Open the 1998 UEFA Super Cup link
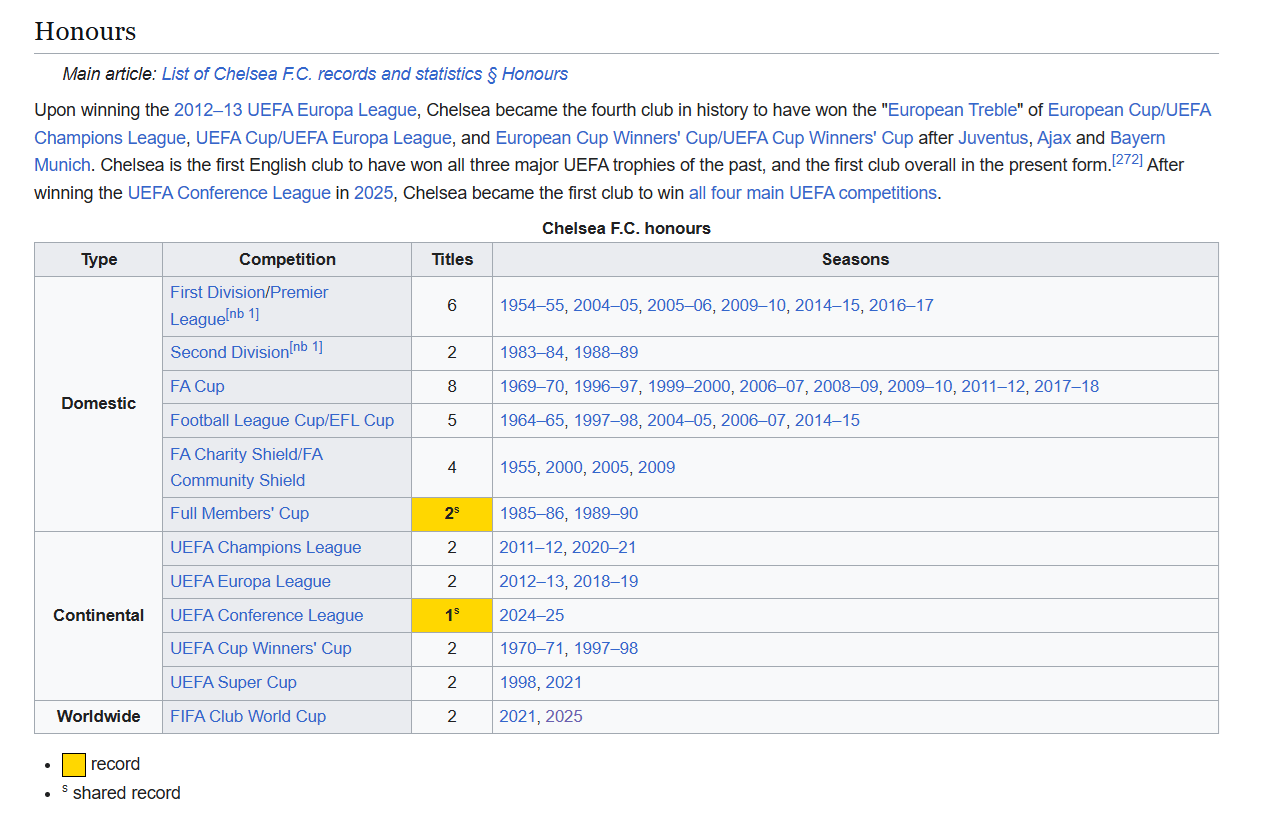The image size is (1268, 816). 518,683
